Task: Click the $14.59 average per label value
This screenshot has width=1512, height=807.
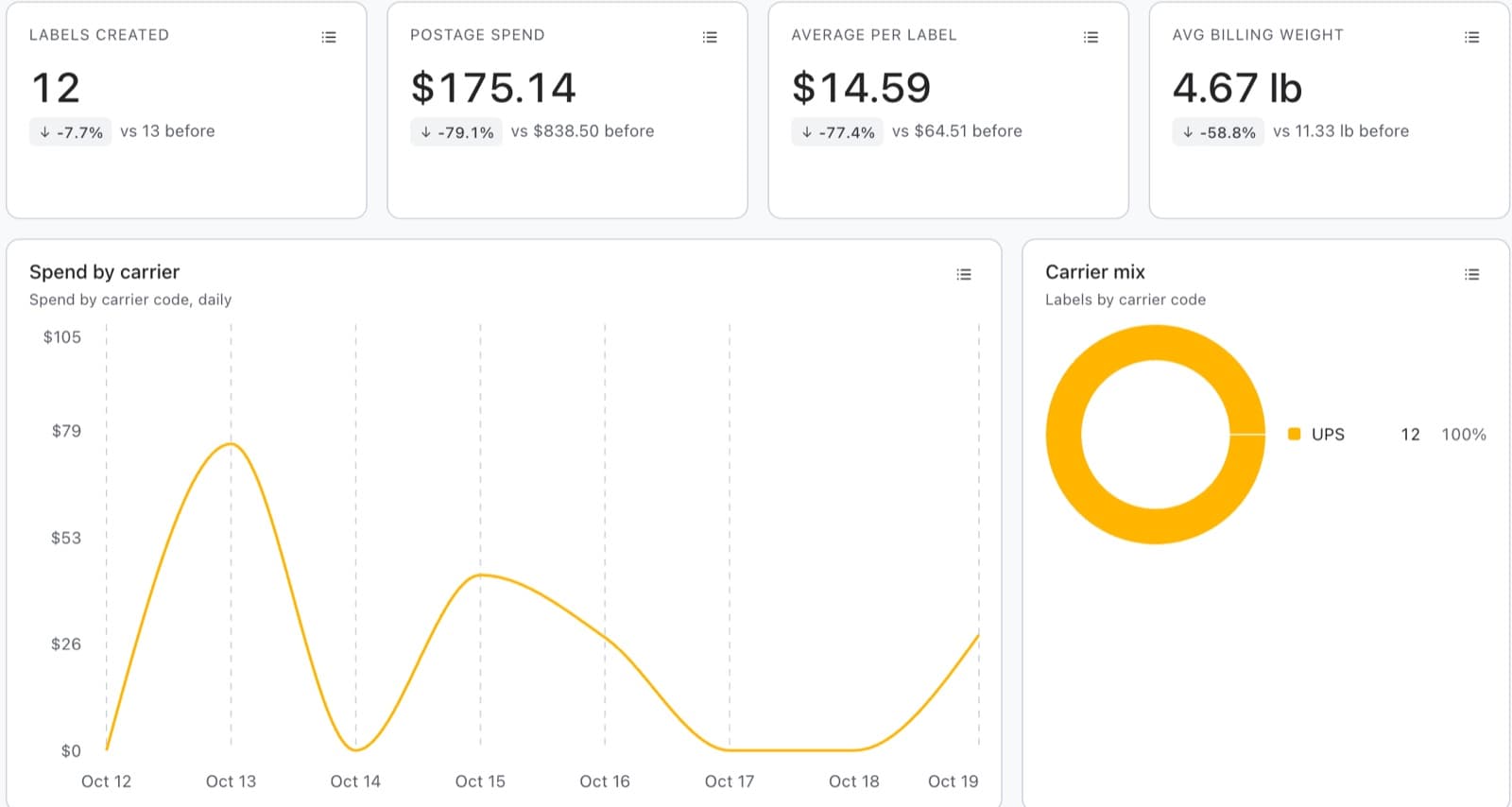Action: (x=861, y=88)
